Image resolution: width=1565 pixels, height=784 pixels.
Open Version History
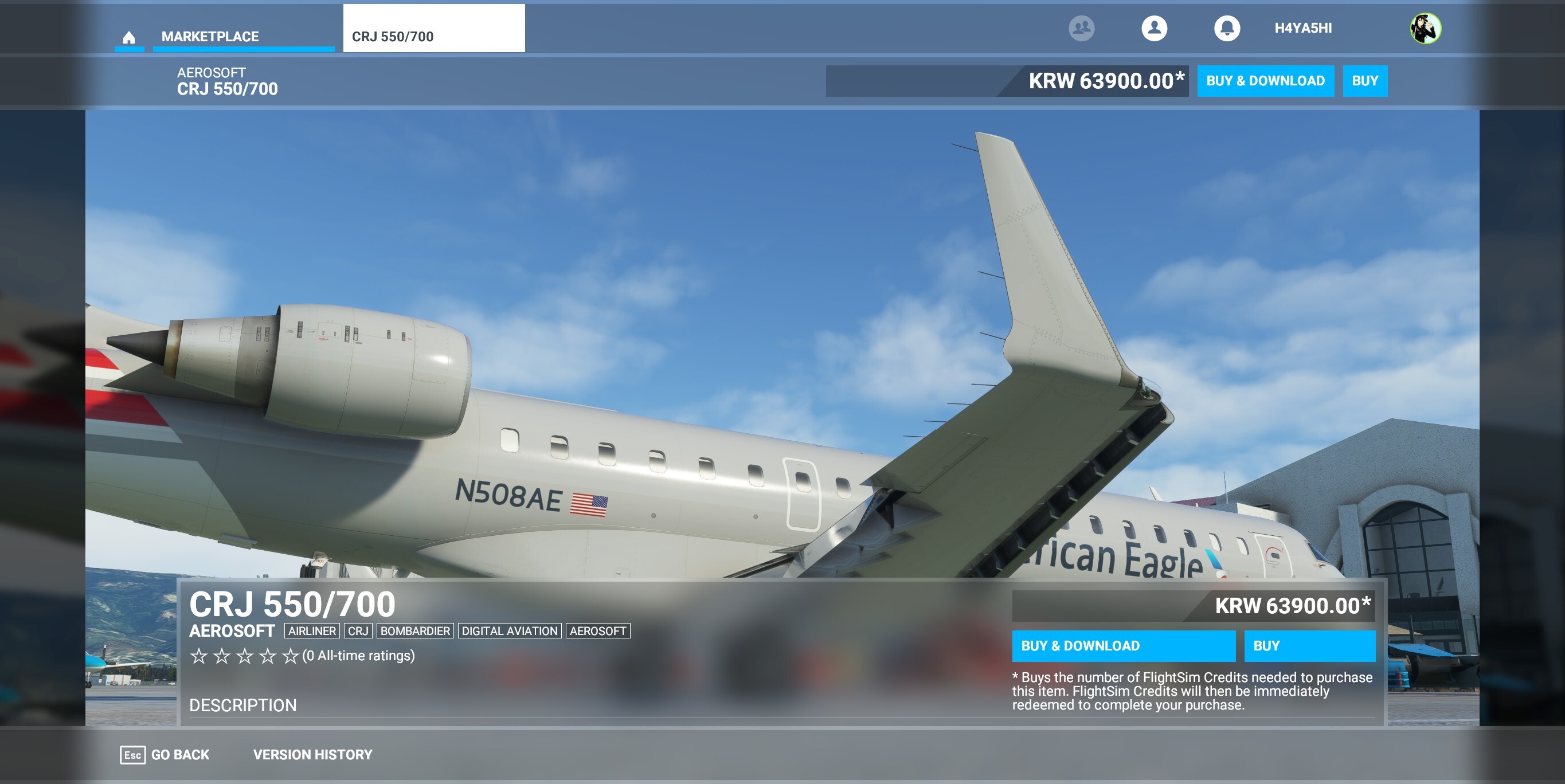tap(312, 754)
